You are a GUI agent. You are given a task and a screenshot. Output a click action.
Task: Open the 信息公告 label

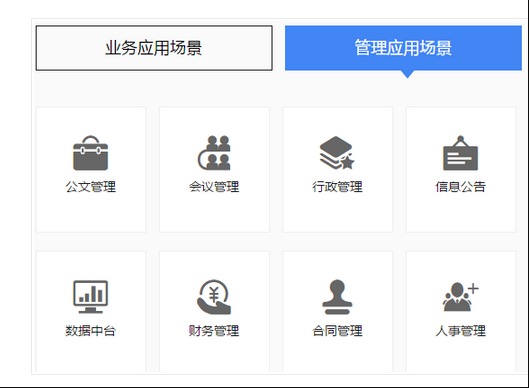click(x=461, y=187)
